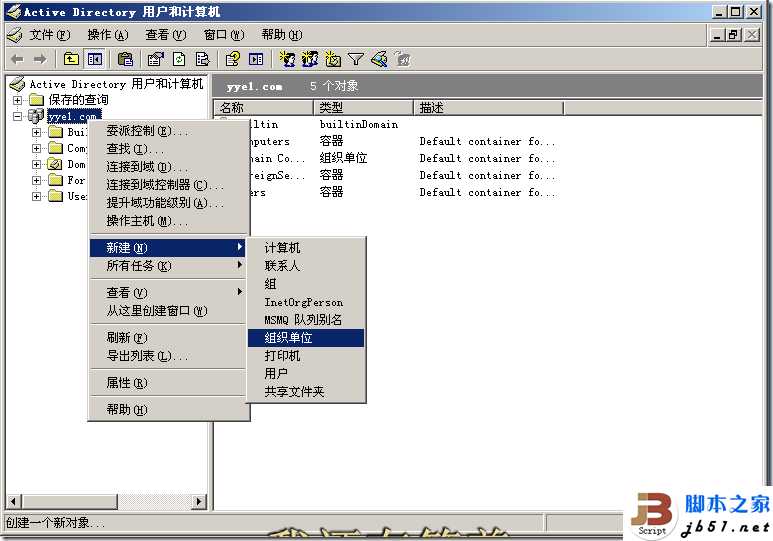Collapse the yyel.com domain node
Screen dimensions: 773x541
tap(18, 116)
